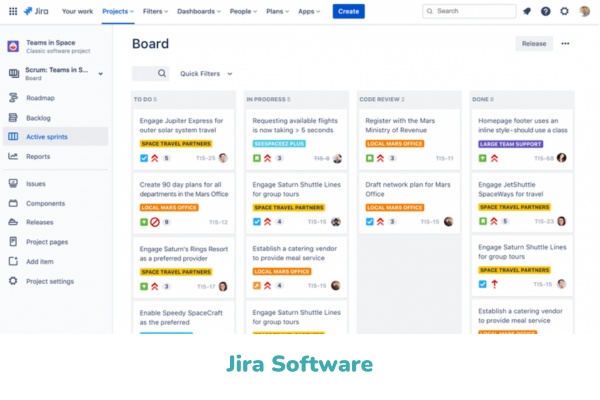This screenshot has width=600, height=400.
Task: Click the board search magnifier icon
Action: pos(162,73)
